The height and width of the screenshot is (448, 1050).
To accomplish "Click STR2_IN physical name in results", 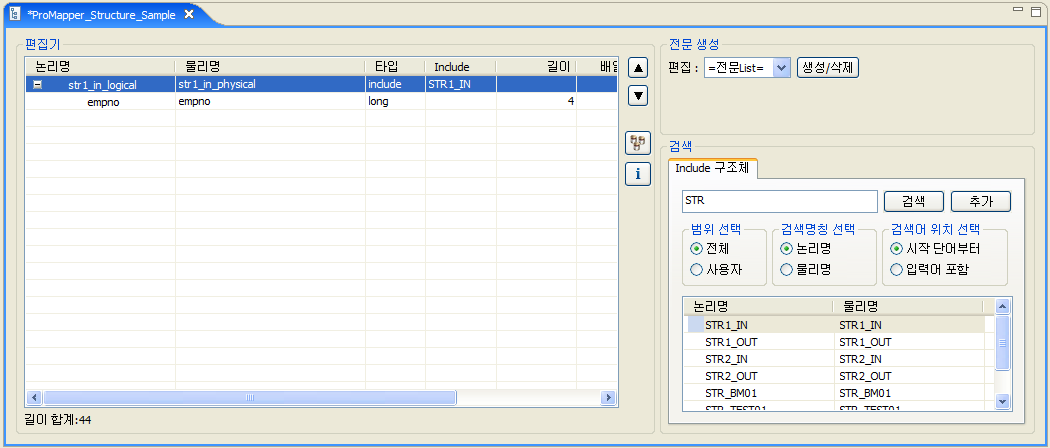I will 860,359.
